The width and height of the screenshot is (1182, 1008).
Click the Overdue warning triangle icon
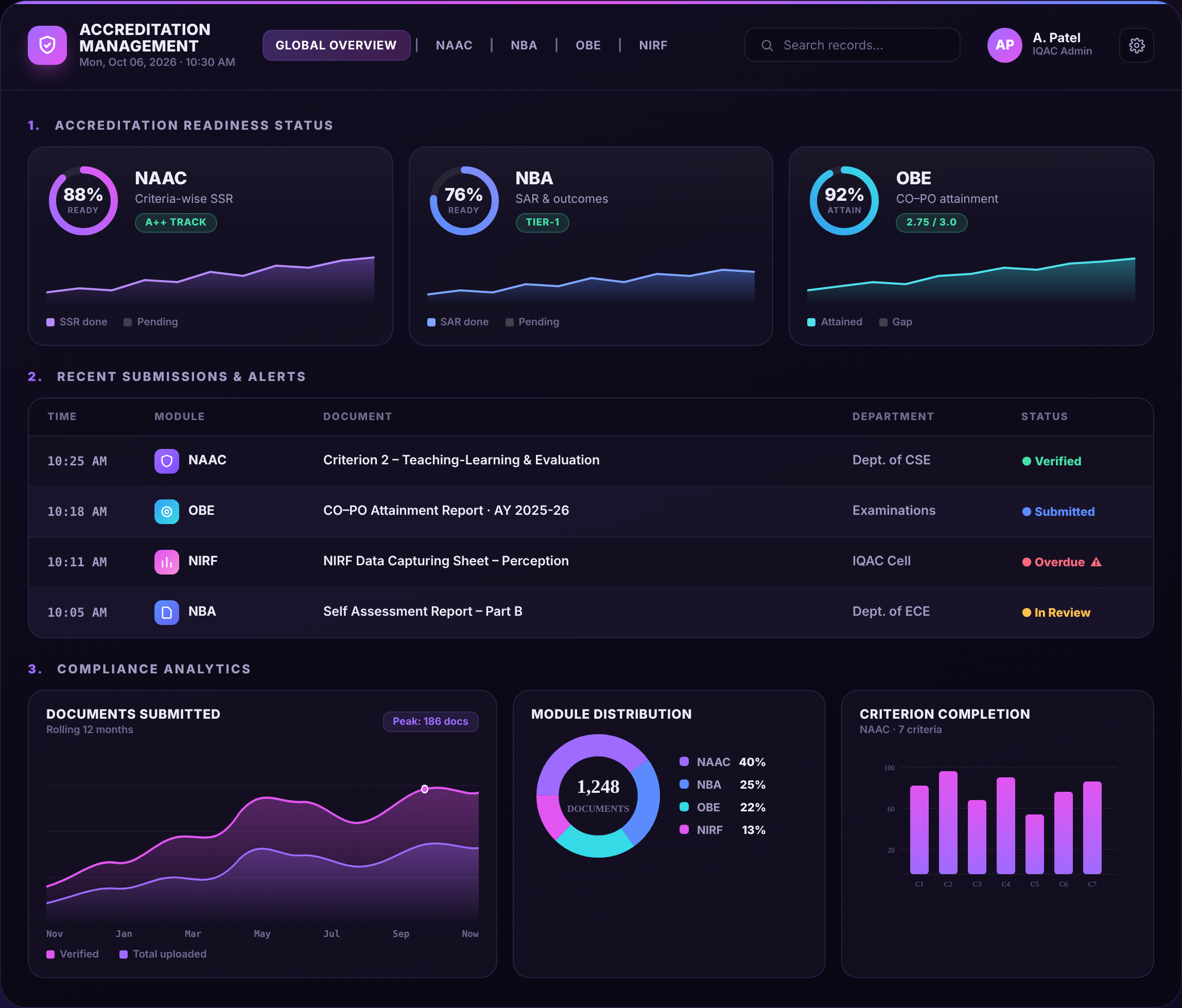coord(1096,562)
